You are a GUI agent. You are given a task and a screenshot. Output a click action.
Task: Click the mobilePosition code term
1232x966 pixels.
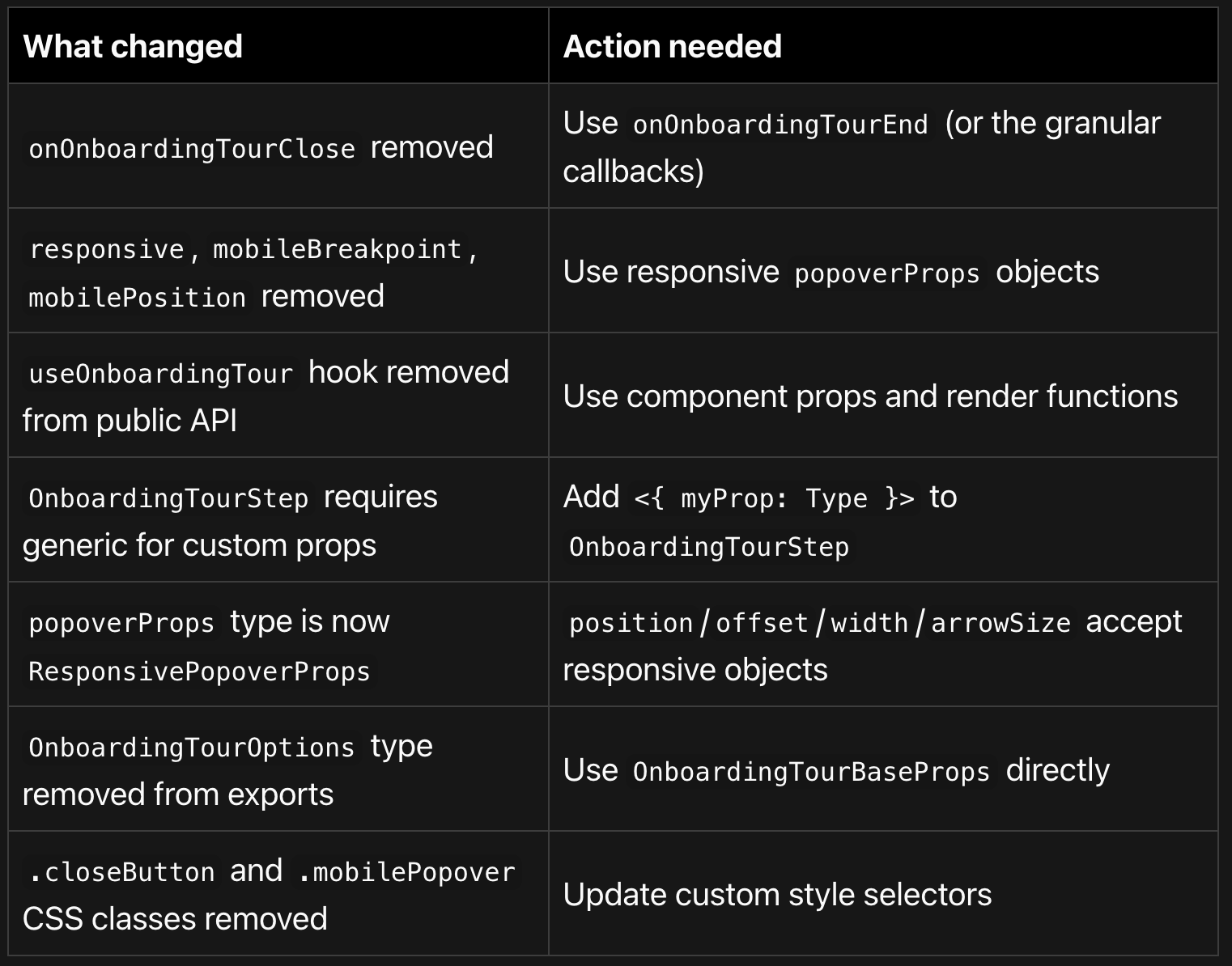(x=137, y=298)
